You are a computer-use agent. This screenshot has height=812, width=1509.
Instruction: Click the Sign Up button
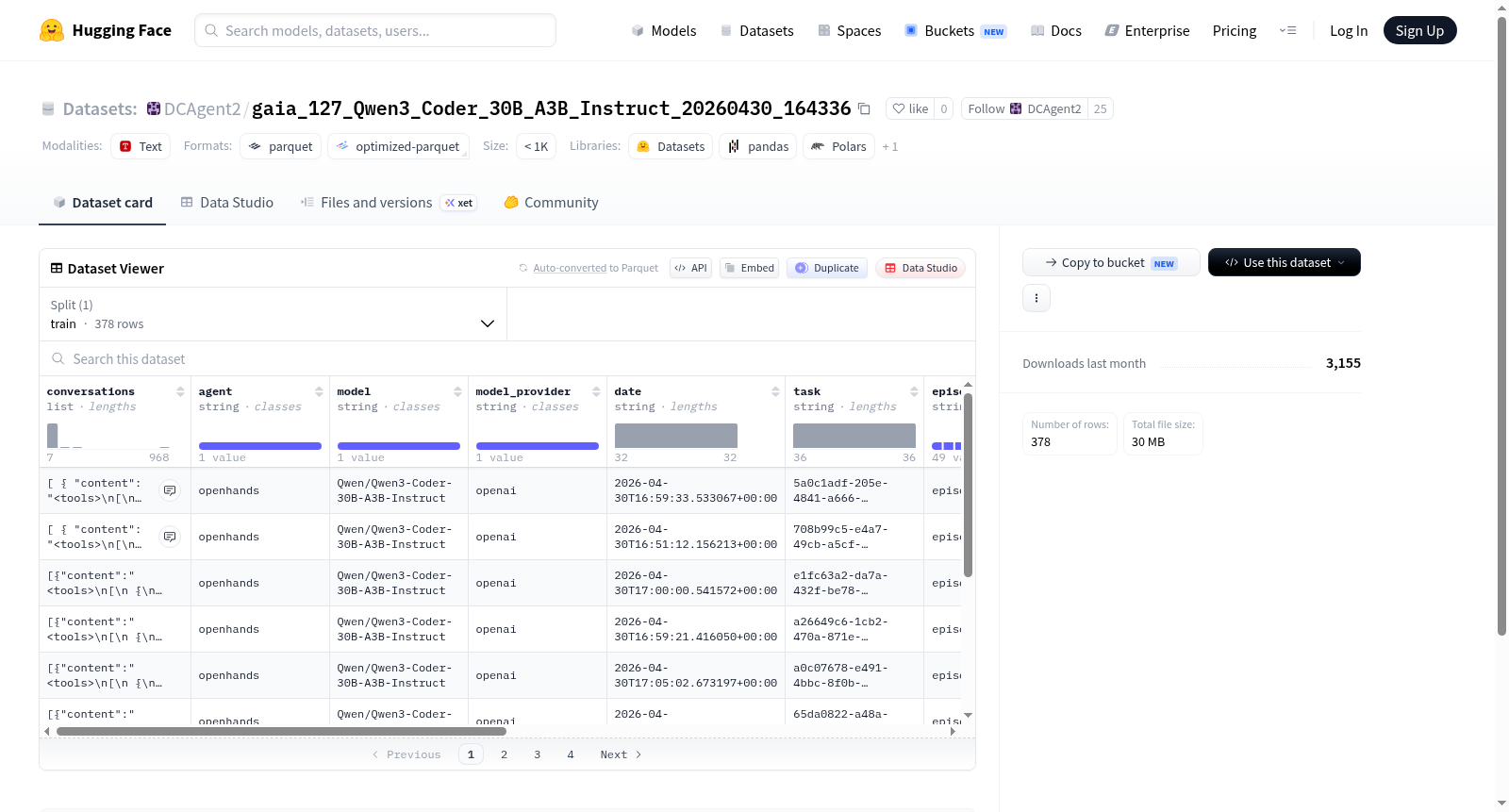click(1419, 30)
